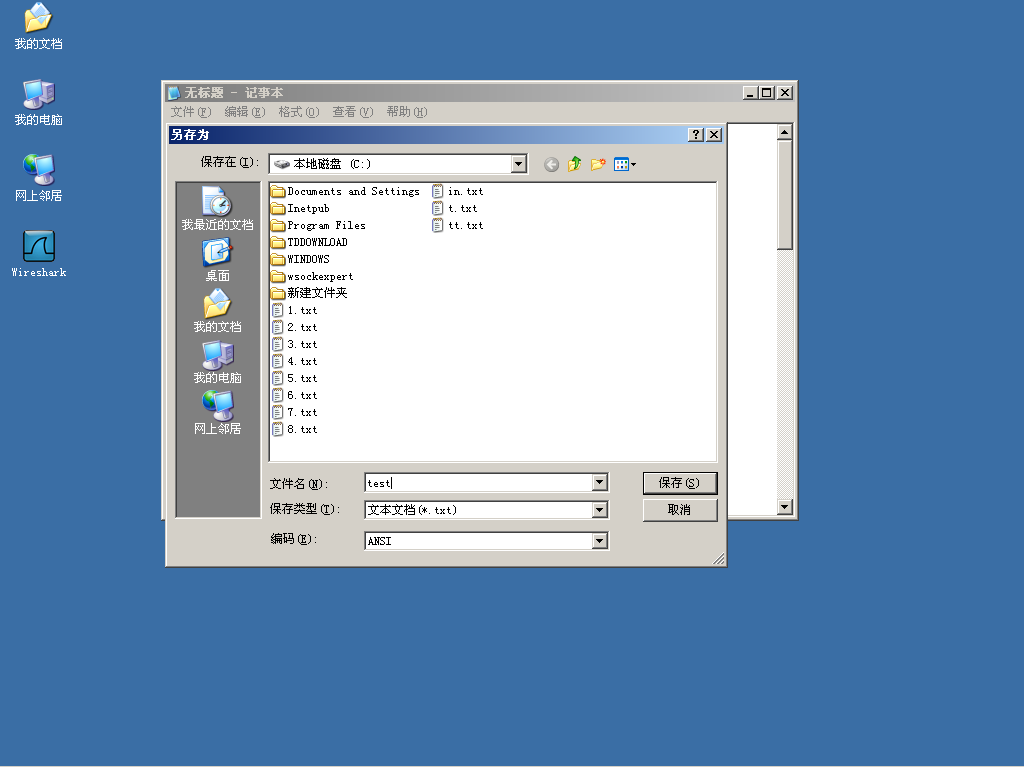
Task: Launch Wireshark from the desktop
Action: 39,254
